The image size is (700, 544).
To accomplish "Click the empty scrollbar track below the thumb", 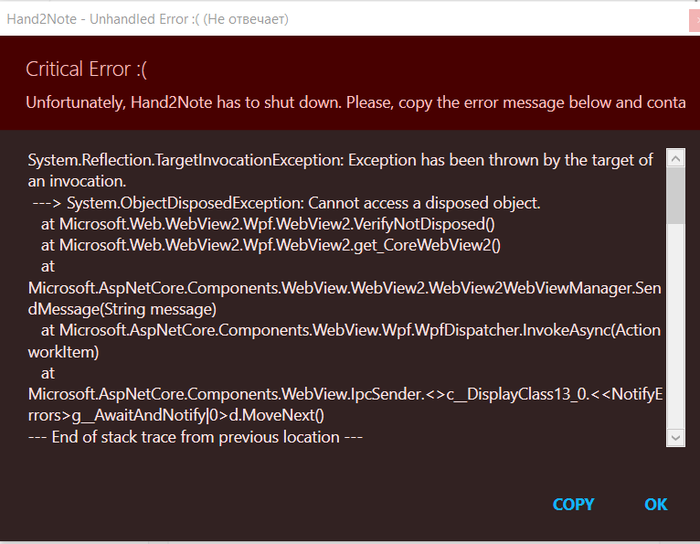I will click(675, 326).
